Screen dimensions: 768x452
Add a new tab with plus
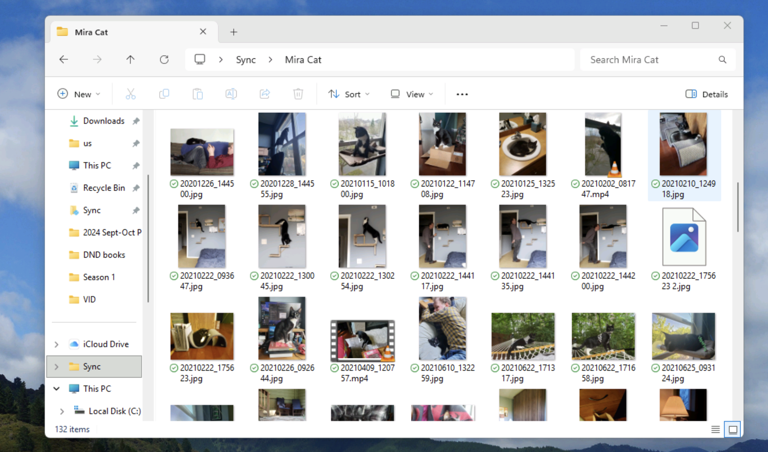click(x=234, y=32)
